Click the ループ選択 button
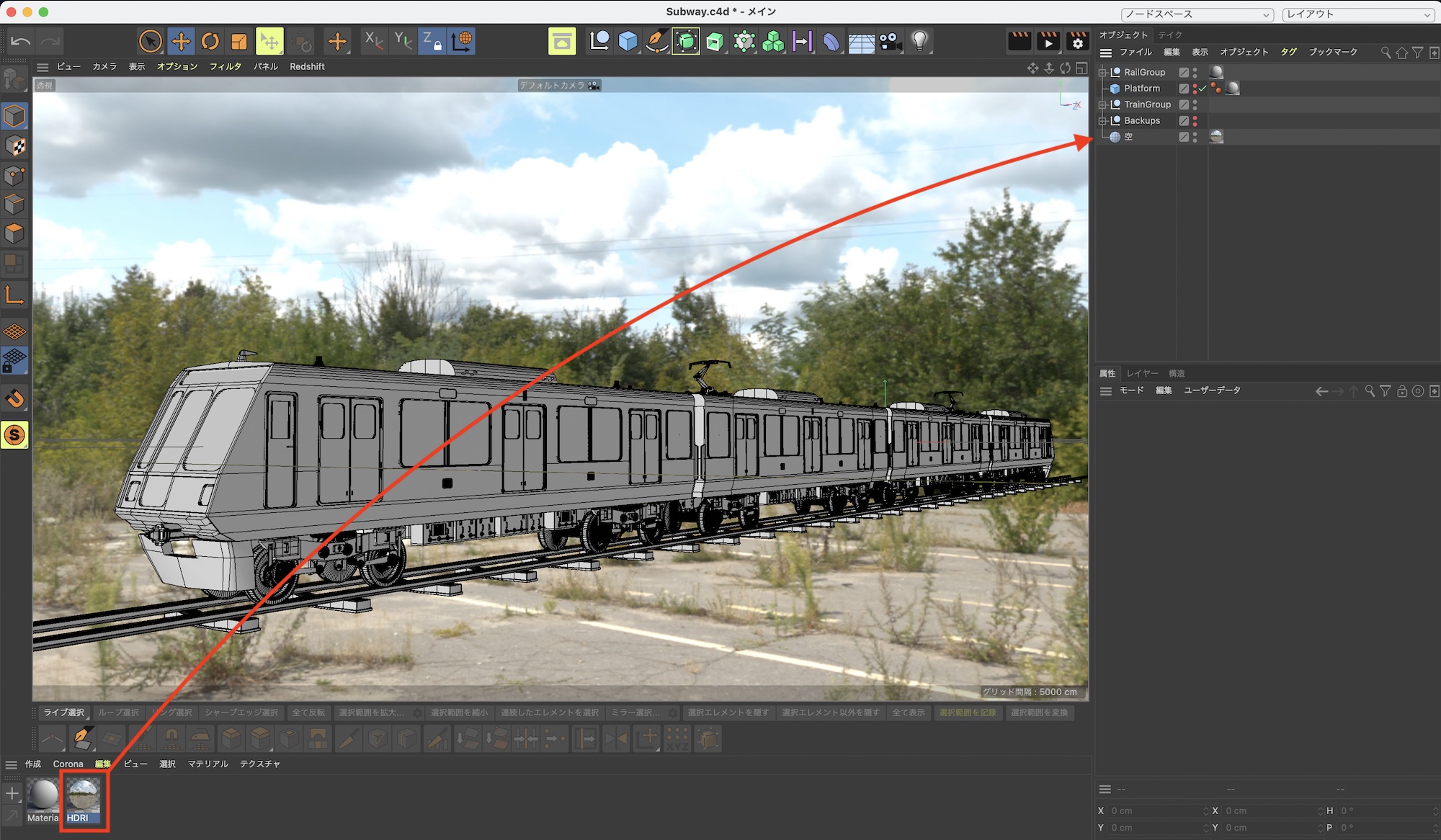This screenshot has height=840, width=1441. point(118,712)
